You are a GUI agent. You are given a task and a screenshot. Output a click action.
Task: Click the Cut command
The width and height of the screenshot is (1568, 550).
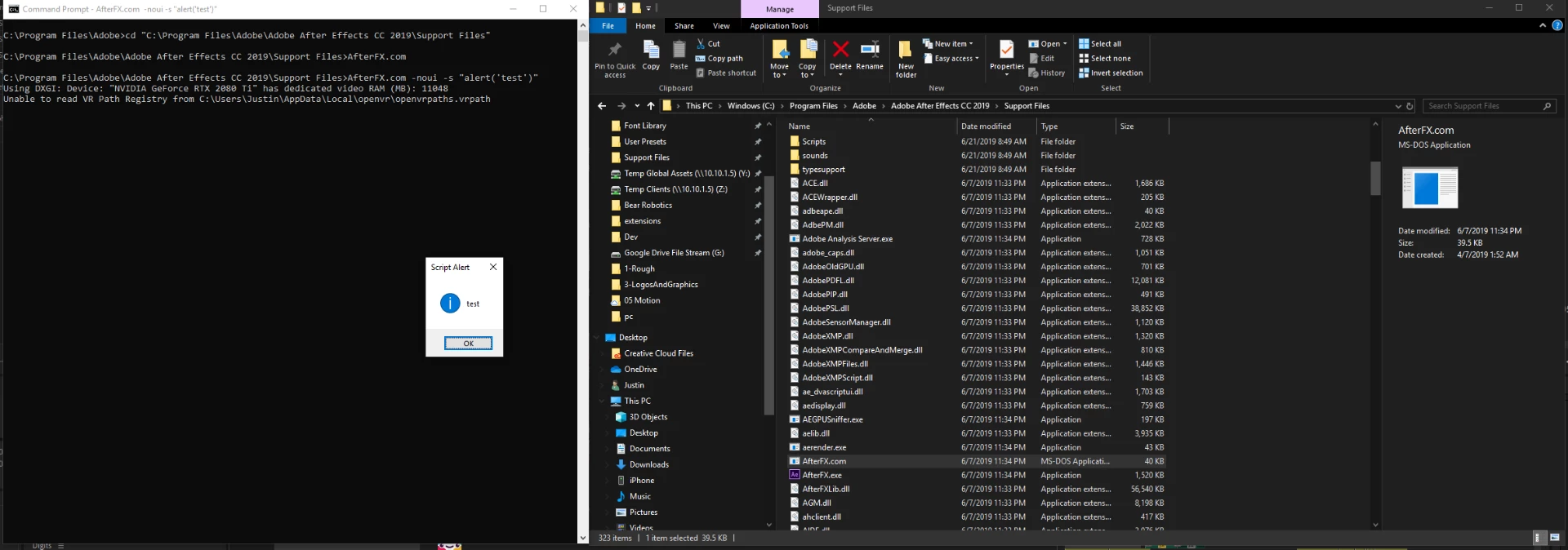(x=708, y=44)
